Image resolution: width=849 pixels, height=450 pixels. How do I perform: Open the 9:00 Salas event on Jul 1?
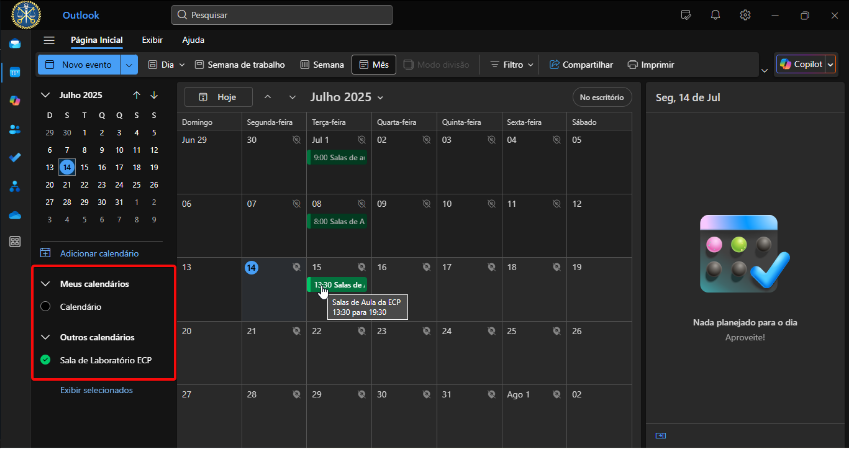click(x=337, y=158)
